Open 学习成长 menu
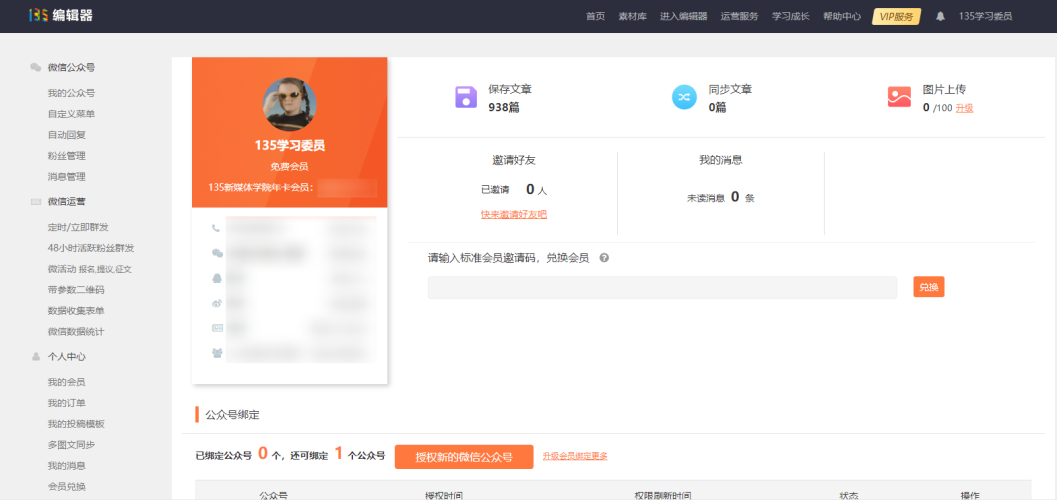The width and height of the screenshot is (1057, 500). (791, 16)
